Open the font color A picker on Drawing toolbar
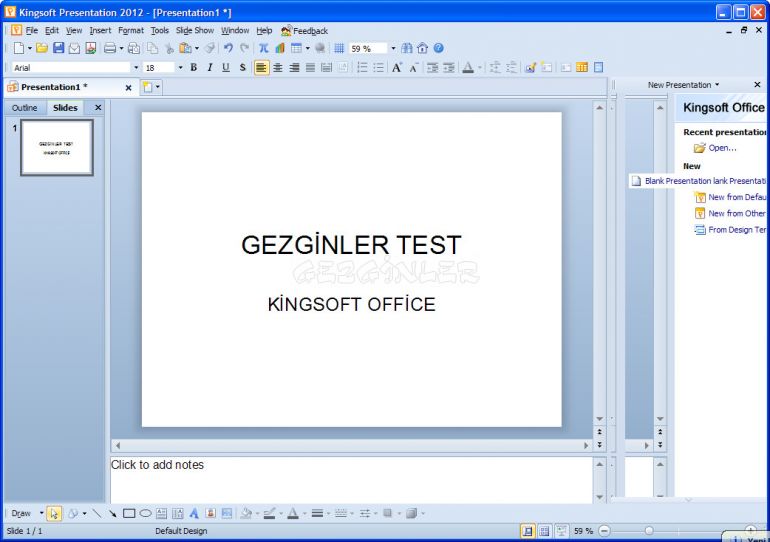Screen dimensions: 770x542 [x=293, y=514]
